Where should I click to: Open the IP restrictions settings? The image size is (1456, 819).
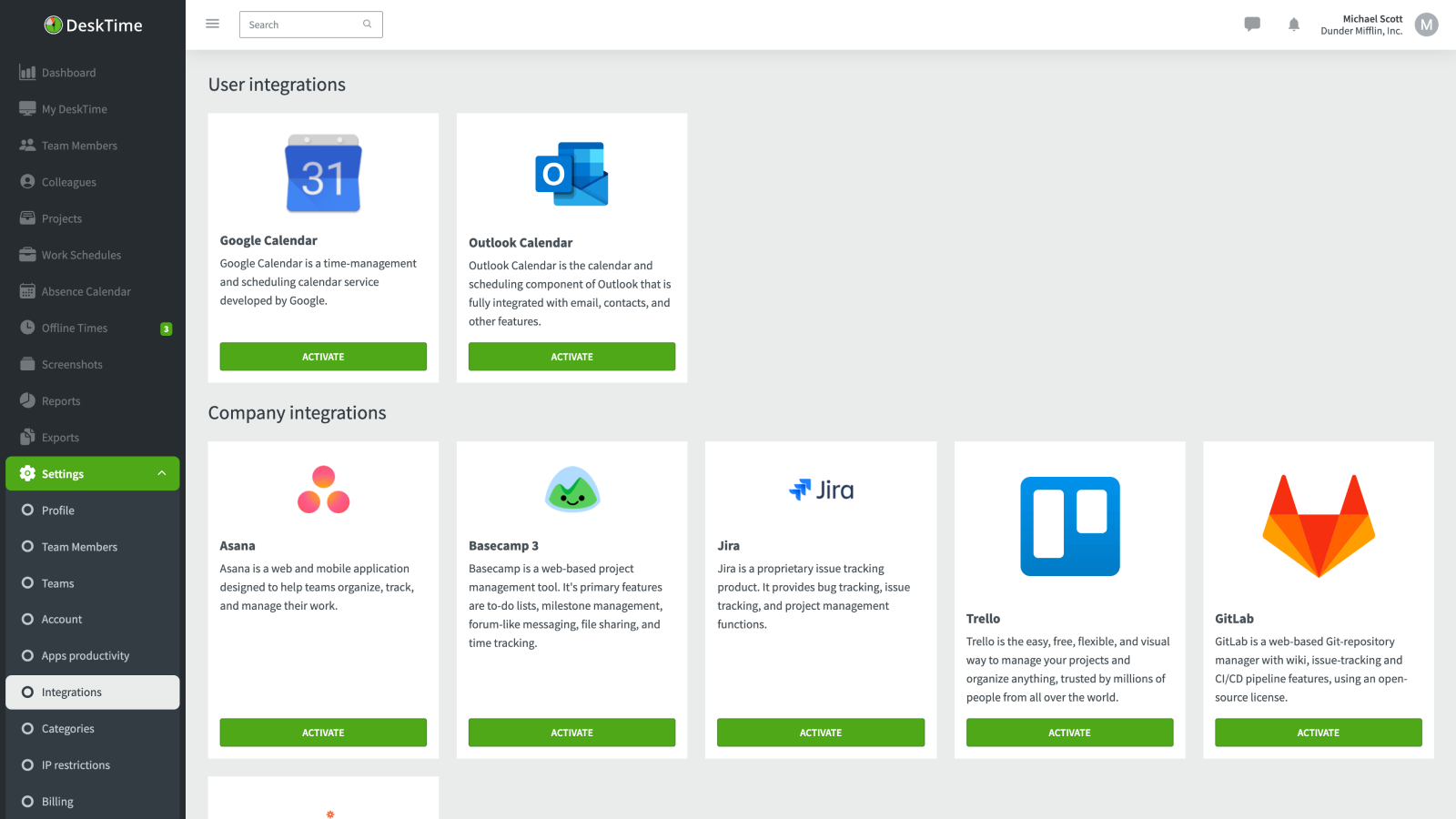[76, 764]
